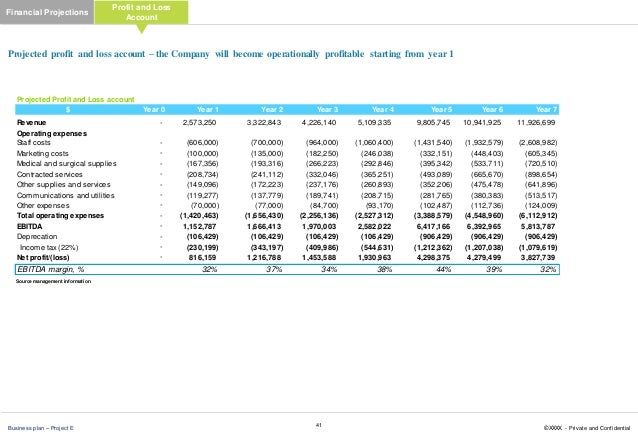Click the Other expenses row label
638x442 pixels.
(43, 206)
